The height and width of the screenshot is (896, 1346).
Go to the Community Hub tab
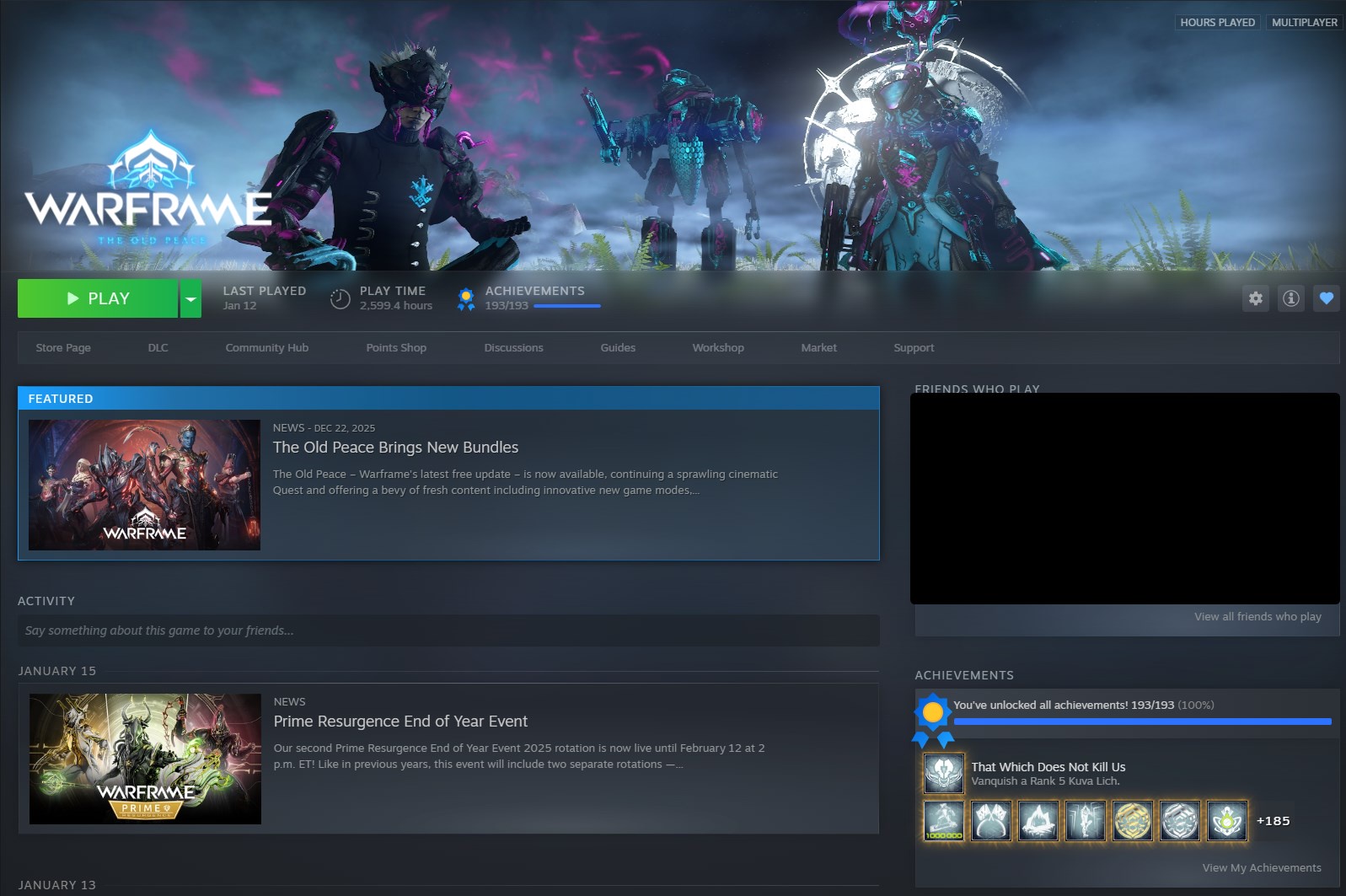click(x=266, y=348)
